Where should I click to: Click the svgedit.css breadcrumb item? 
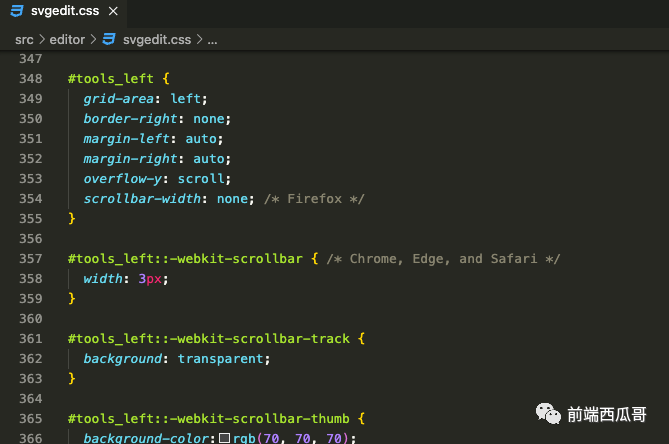point(157,40)
